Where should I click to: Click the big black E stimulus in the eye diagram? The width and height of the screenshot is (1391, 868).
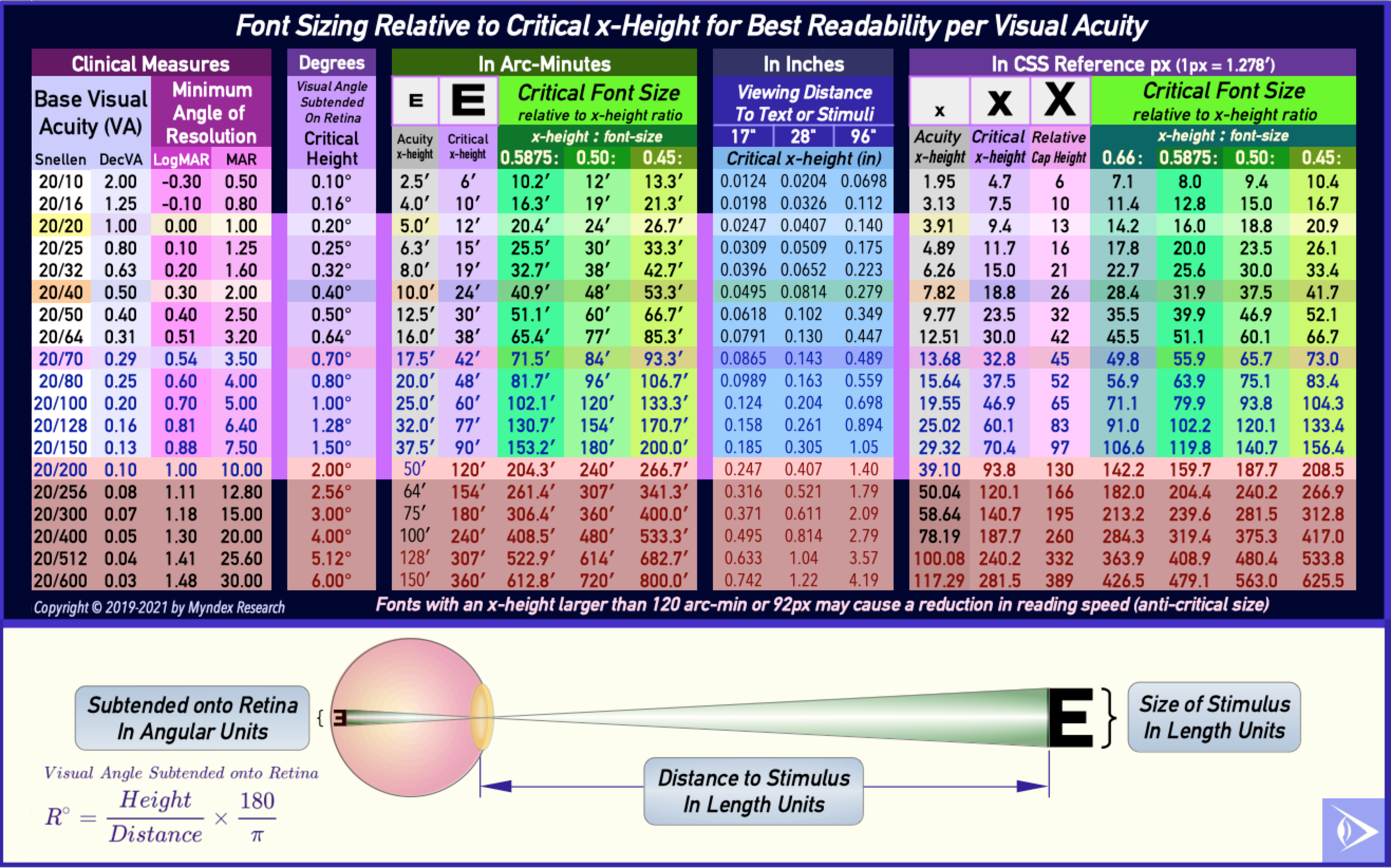pos(1070,717)
